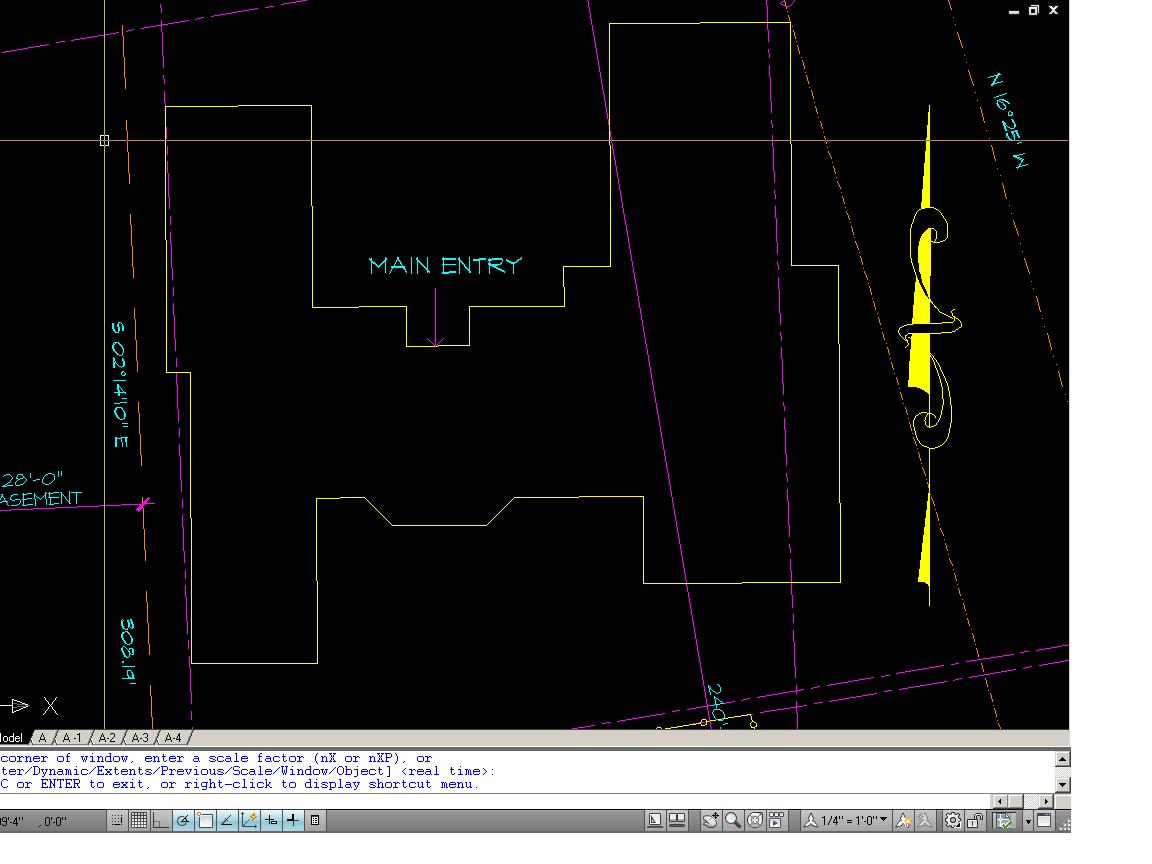1152x864 pixels.
Task: Click the S 02°14'10" E bearing text
Action: 120,384
